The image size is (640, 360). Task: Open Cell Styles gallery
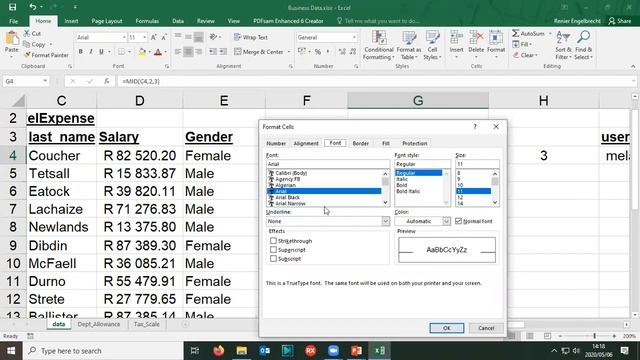(432, 45)
